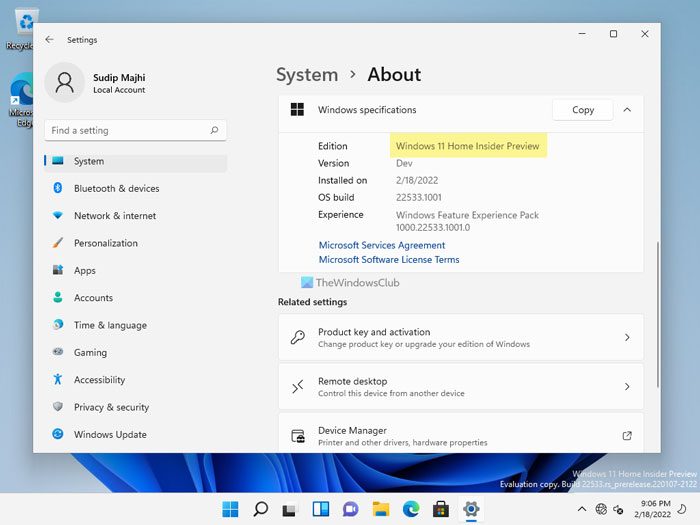The height and width of the screenshot is (525, 700).
Task: Open Microsoft Software License Terms link
Action: (x=388, y=260)
